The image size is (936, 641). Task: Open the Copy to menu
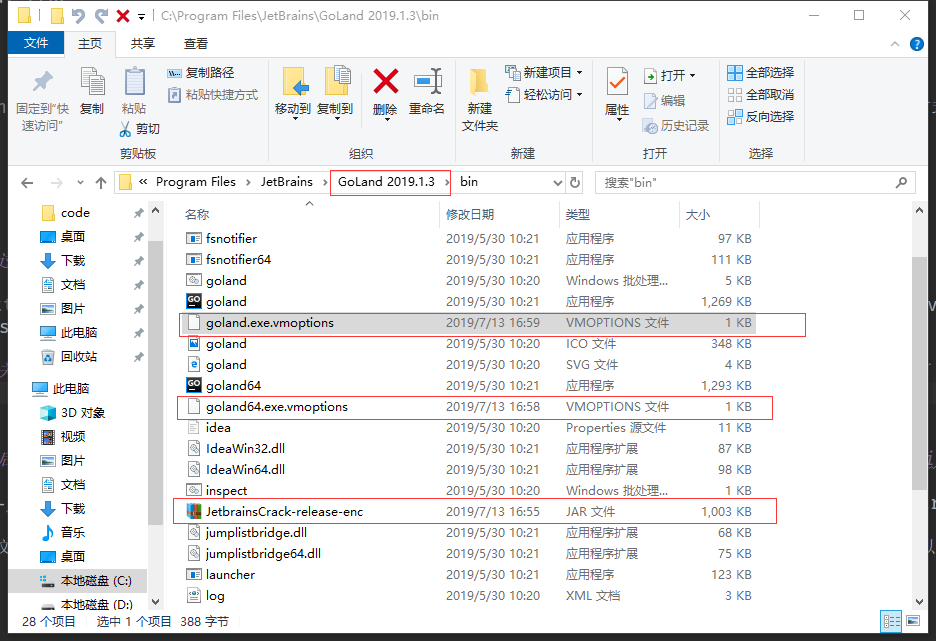pos(335,94)
